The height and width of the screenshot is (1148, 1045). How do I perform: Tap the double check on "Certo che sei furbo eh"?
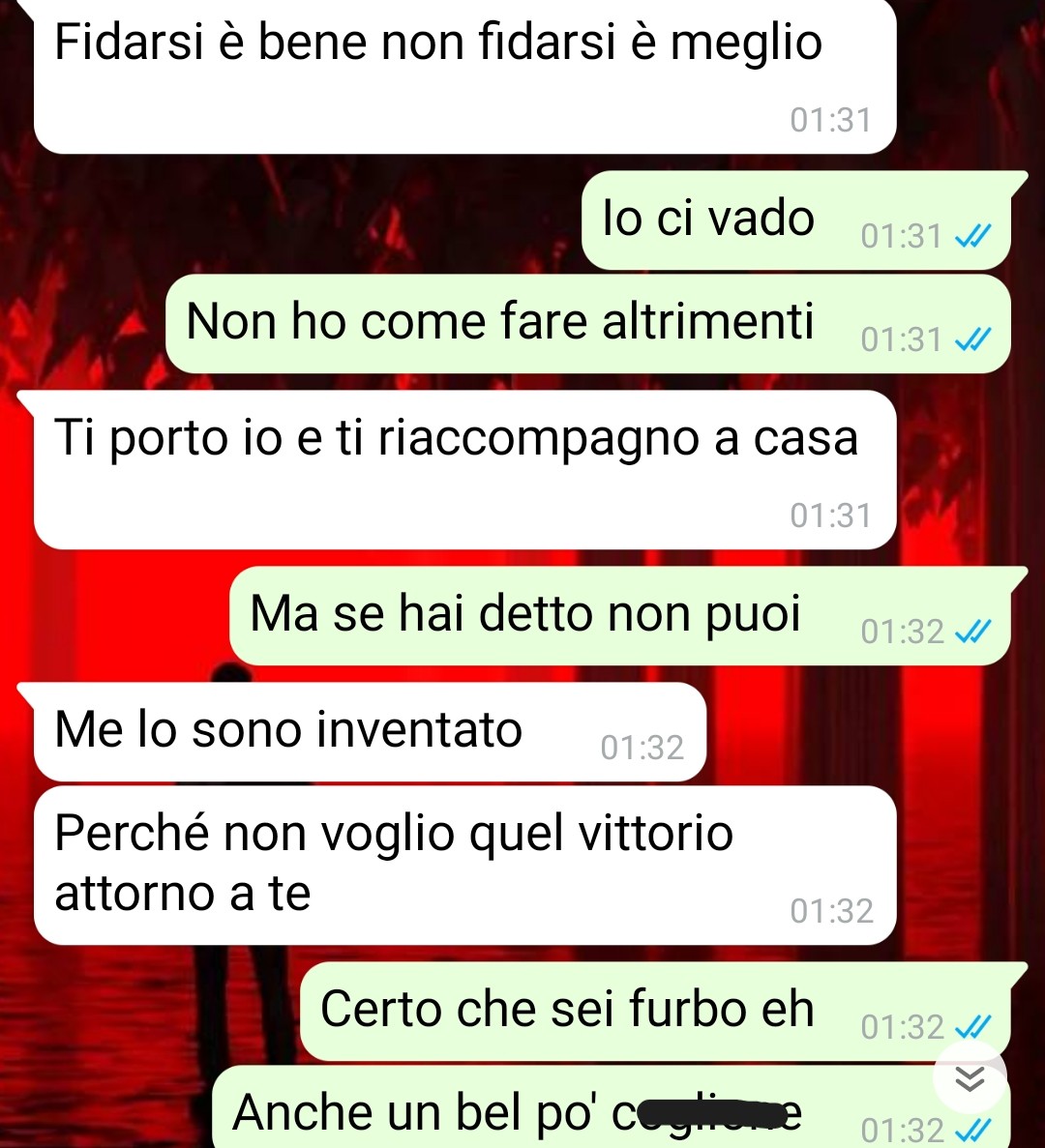coord(973,1026)
